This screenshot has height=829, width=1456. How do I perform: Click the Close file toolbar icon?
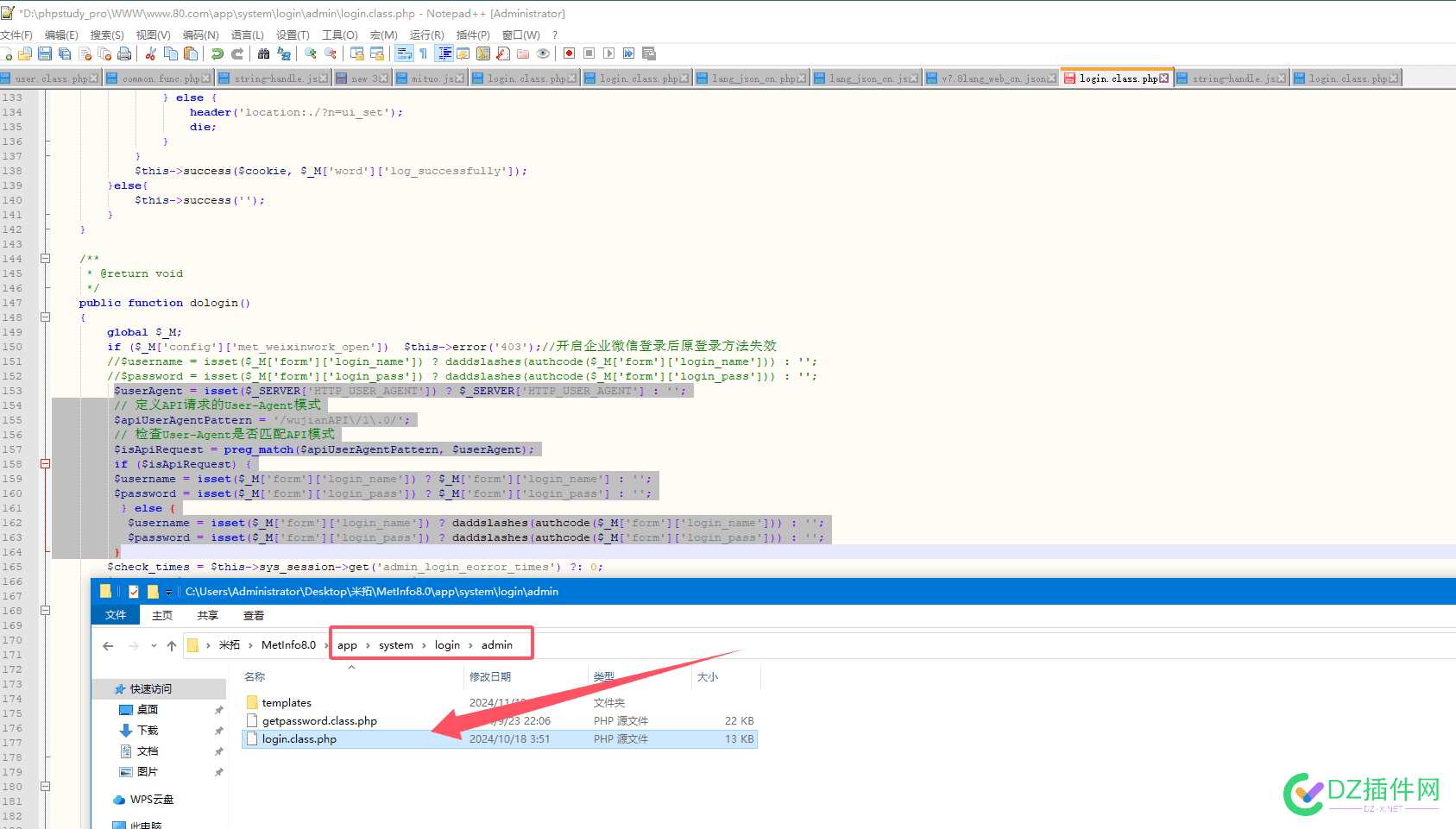pos(85,53)
